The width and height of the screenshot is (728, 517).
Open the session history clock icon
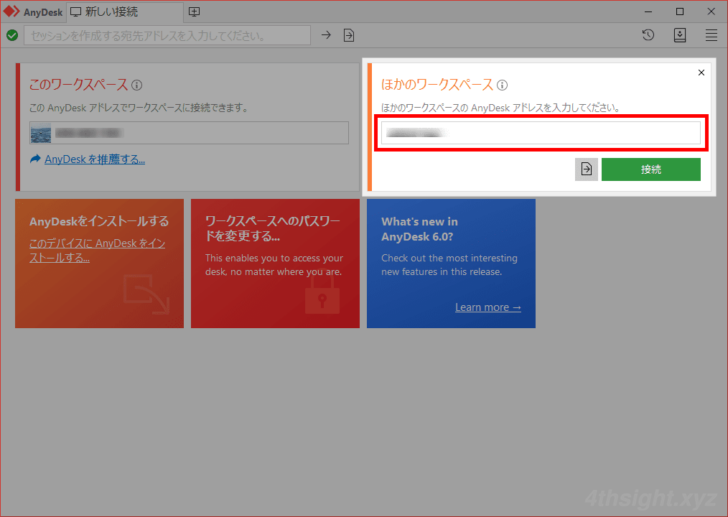[648, 35]
